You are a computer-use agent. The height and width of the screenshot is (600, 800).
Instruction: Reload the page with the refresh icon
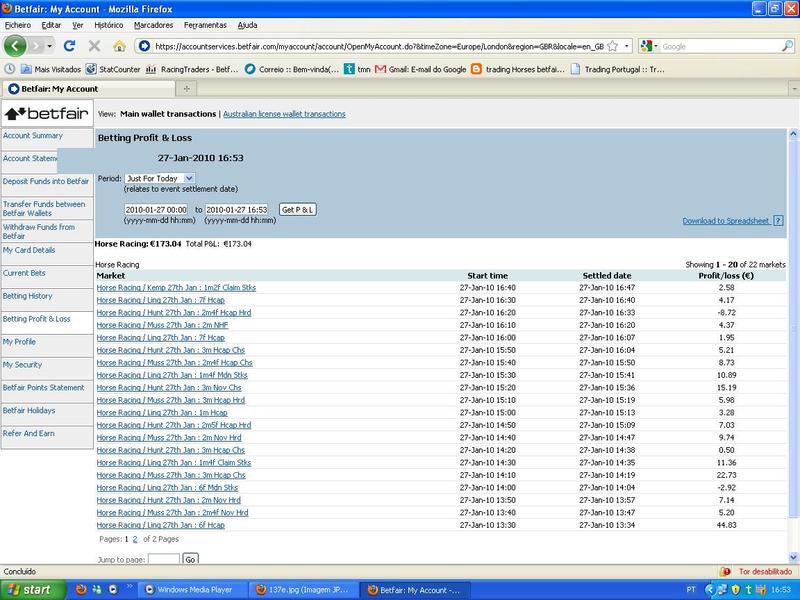(69, 46)
